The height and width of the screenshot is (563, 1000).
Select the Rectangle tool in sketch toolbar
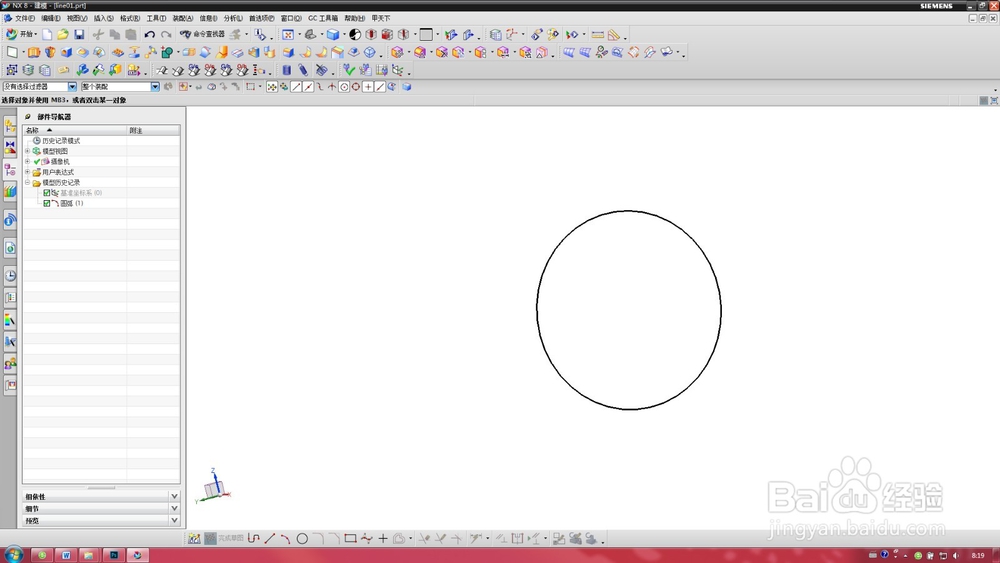(350, 539)
